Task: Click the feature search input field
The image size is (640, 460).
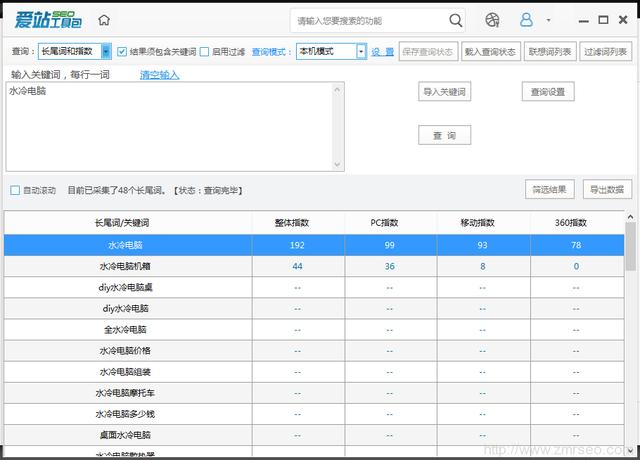Action: click(368, 20)
